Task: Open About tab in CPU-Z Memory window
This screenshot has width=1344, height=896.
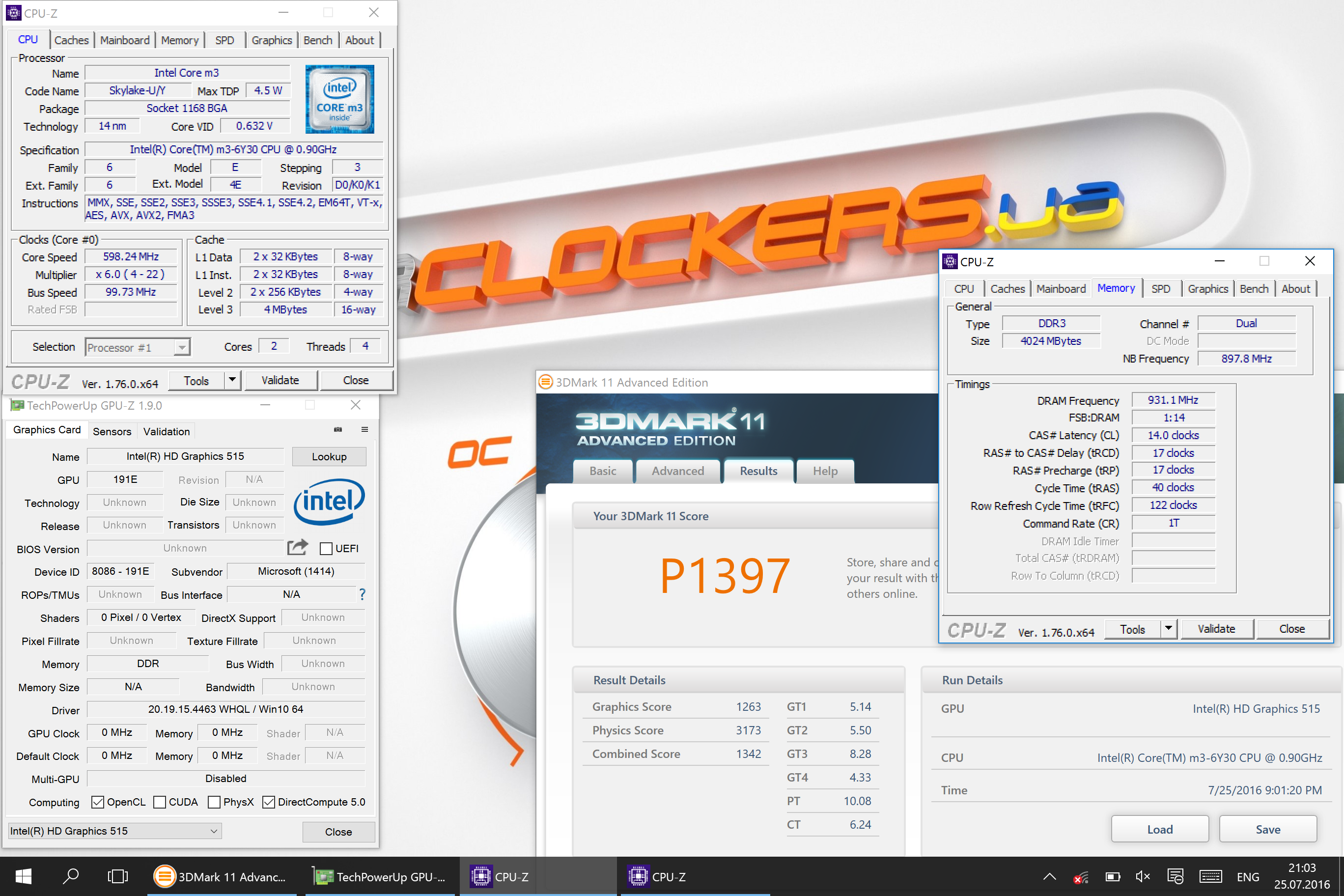Action: pos(1295,288)
